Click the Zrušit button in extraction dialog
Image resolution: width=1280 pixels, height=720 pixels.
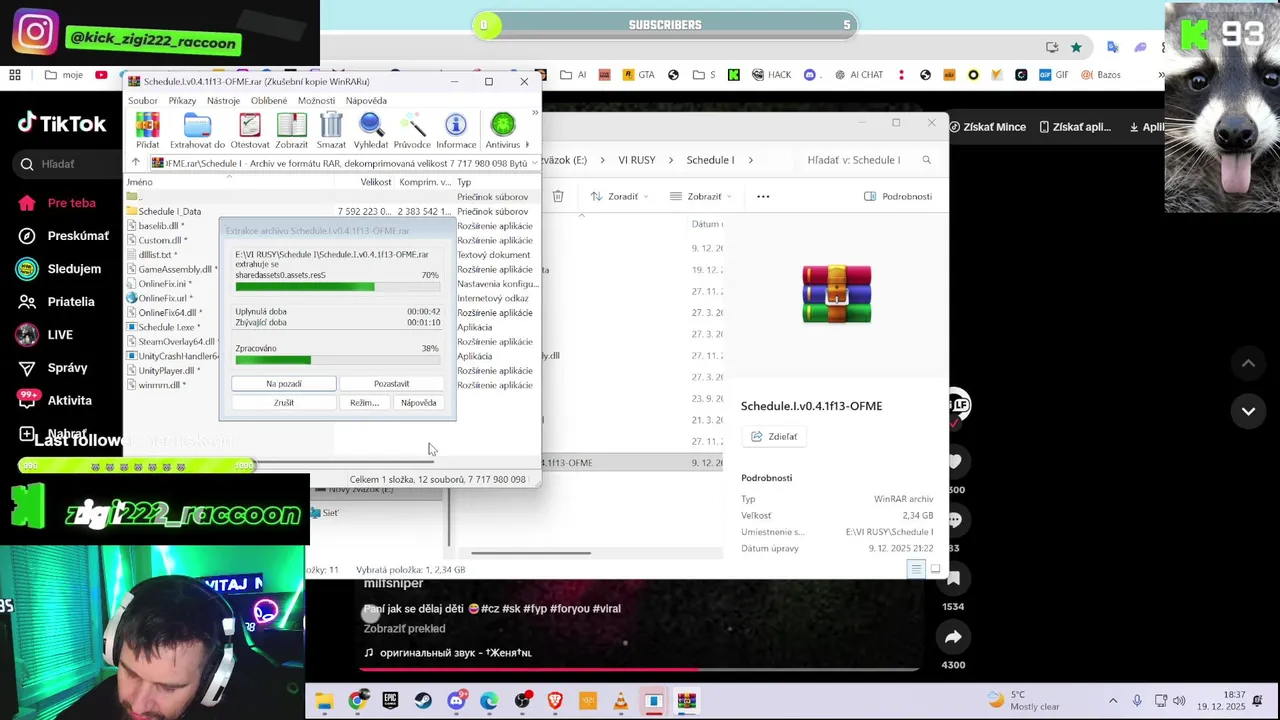point(284,403)
